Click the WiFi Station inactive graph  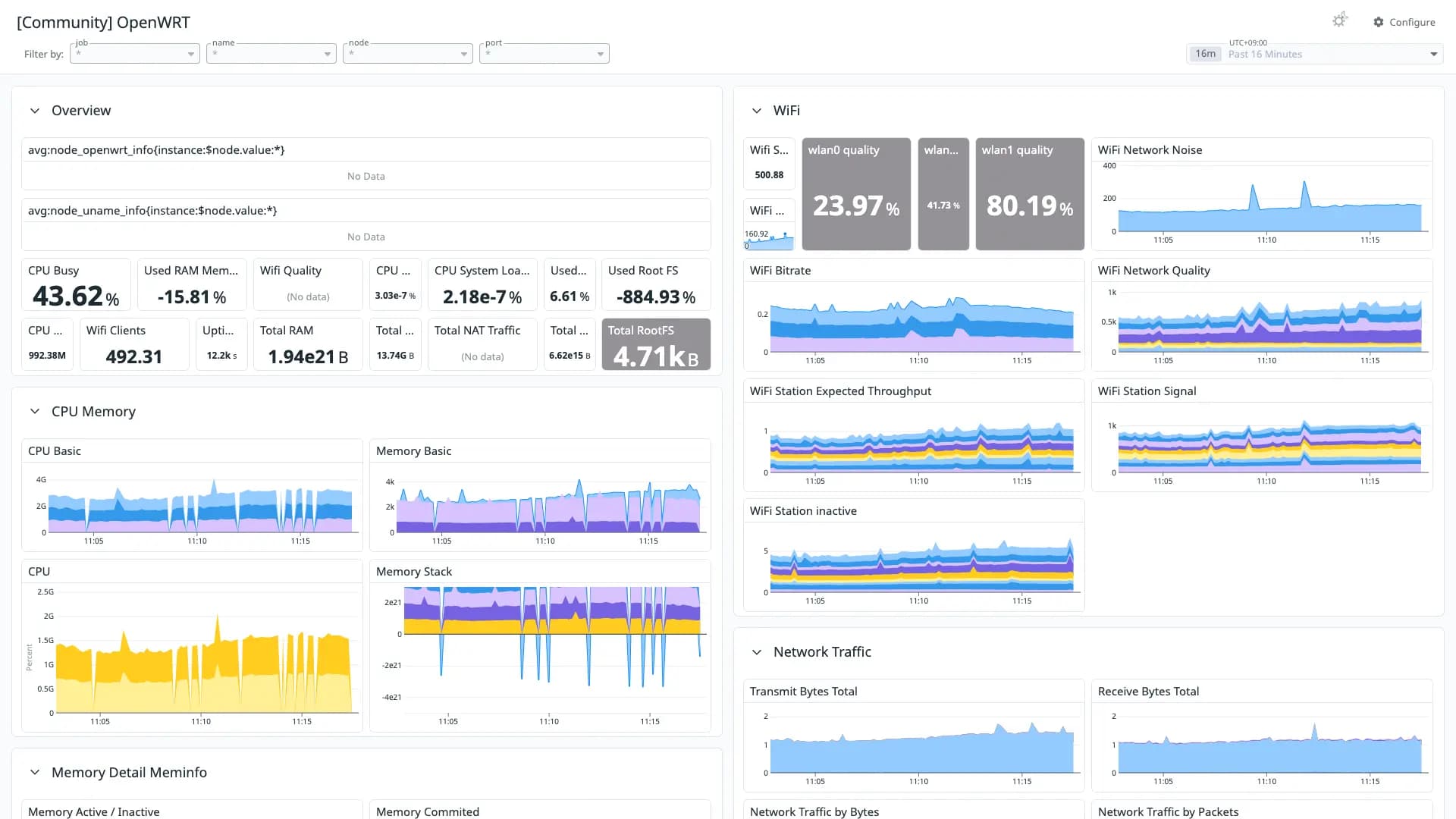click(914, 555)
